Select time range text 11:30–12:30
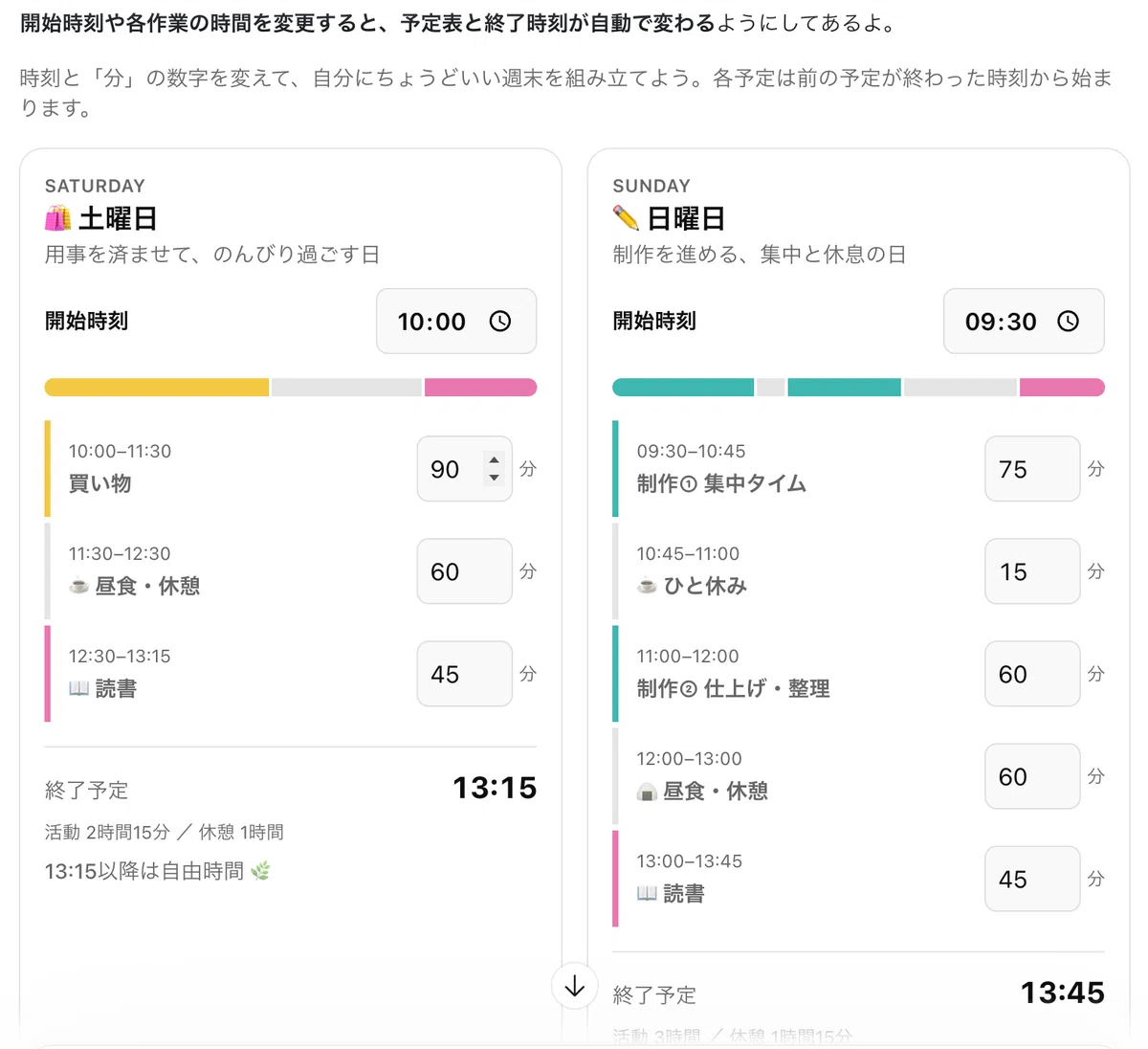Image resolution: width=1148 pixels, height=1049 pixels. [x=120, y=553]
